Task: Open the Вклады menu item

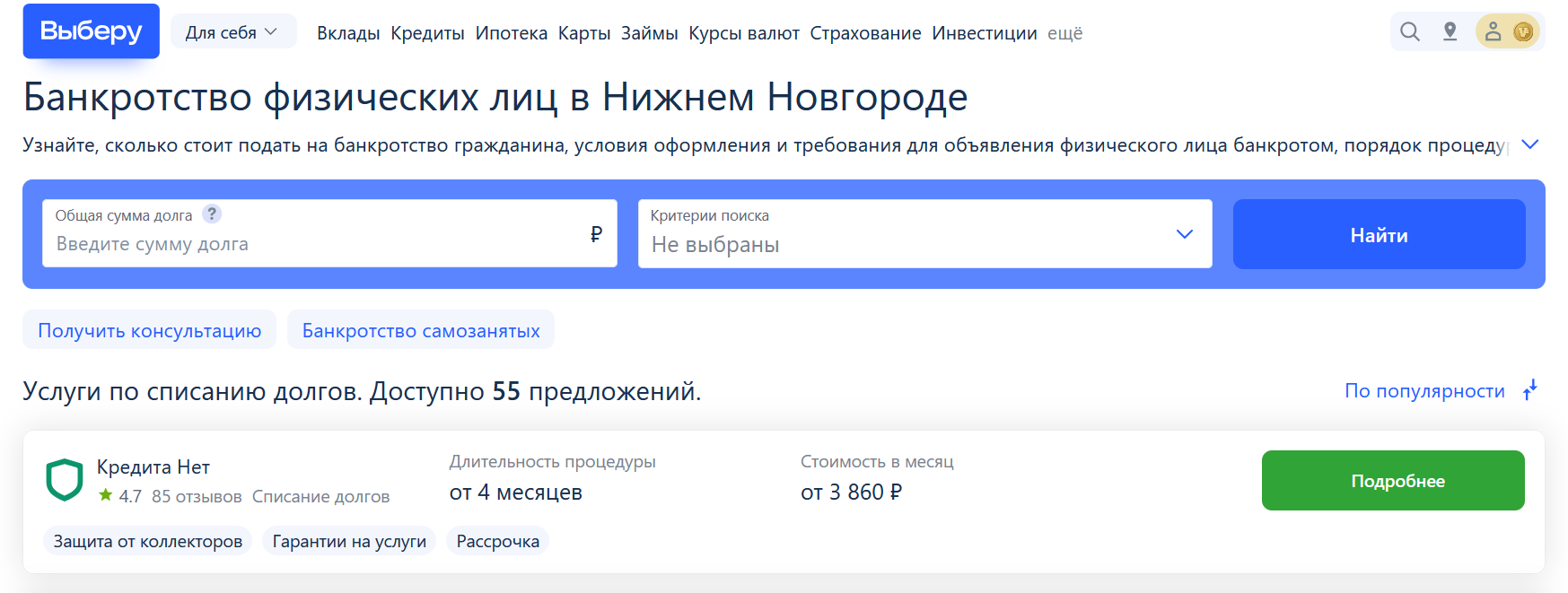Action: tap(348, 33)
